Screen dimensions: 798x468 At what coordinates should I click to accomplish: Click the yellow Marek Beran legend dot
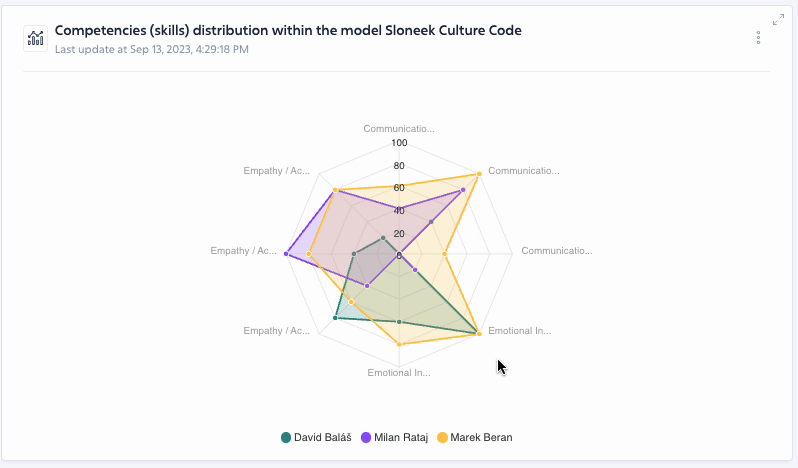(443, 437)
